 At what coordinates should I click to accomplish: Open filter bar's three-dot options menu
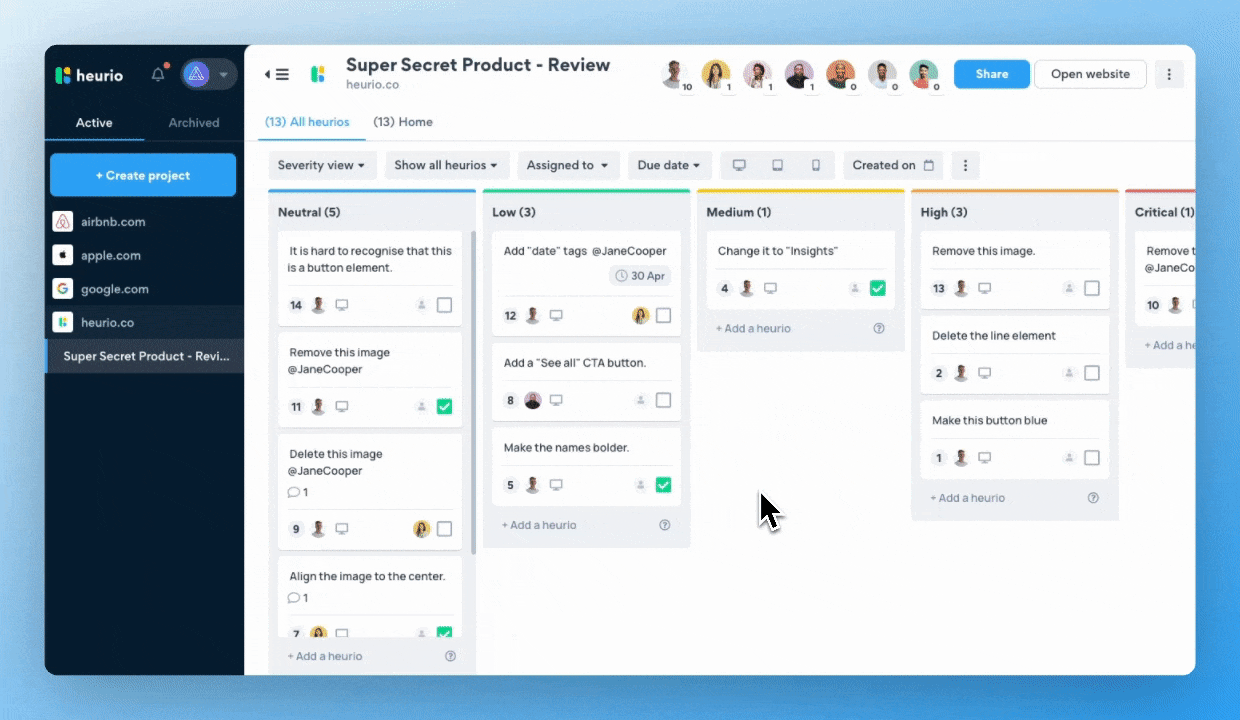point(965,165)
